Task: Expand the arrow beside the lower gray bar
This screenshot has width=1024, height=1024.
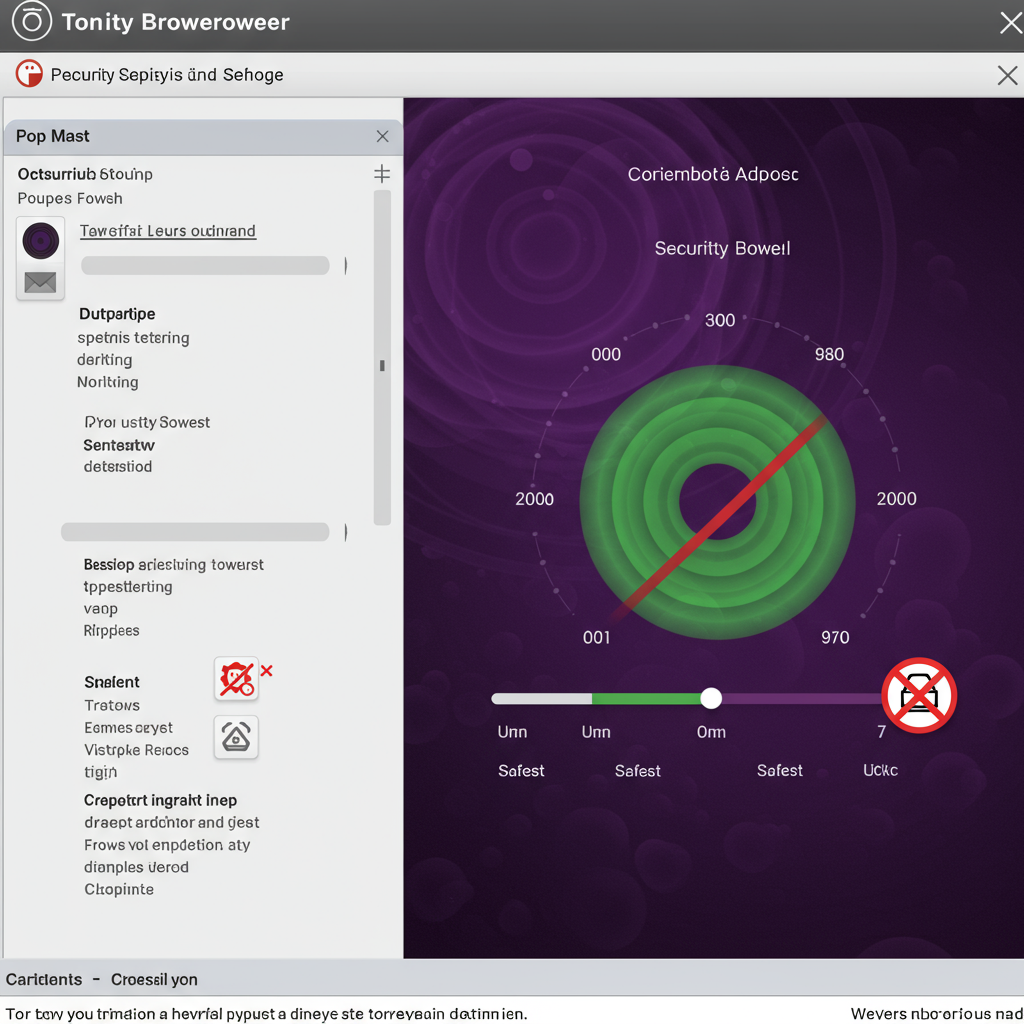Action: (x=346, y=532)
